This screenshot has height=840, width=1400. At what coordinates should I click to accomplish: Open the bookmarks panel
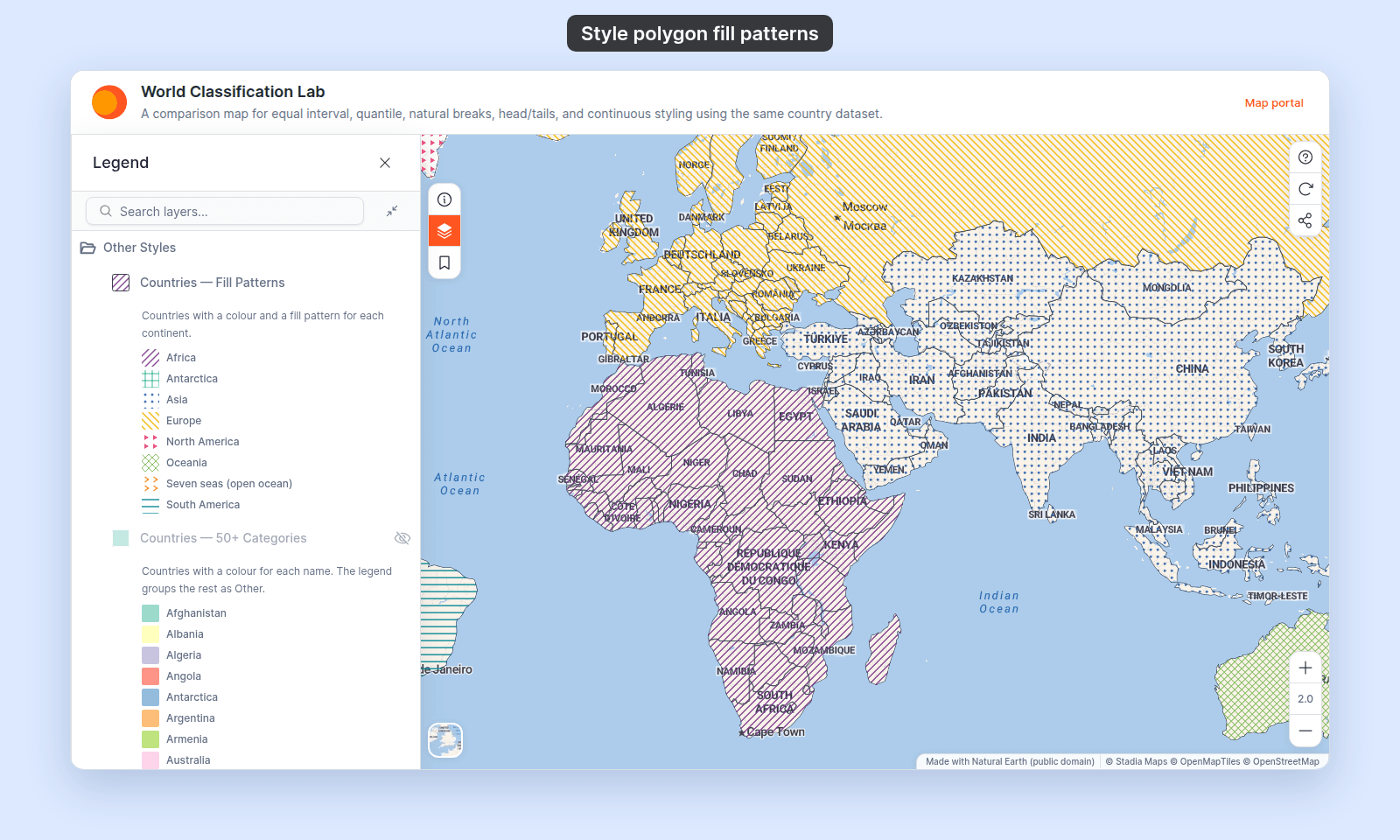(x=444, y=262)
